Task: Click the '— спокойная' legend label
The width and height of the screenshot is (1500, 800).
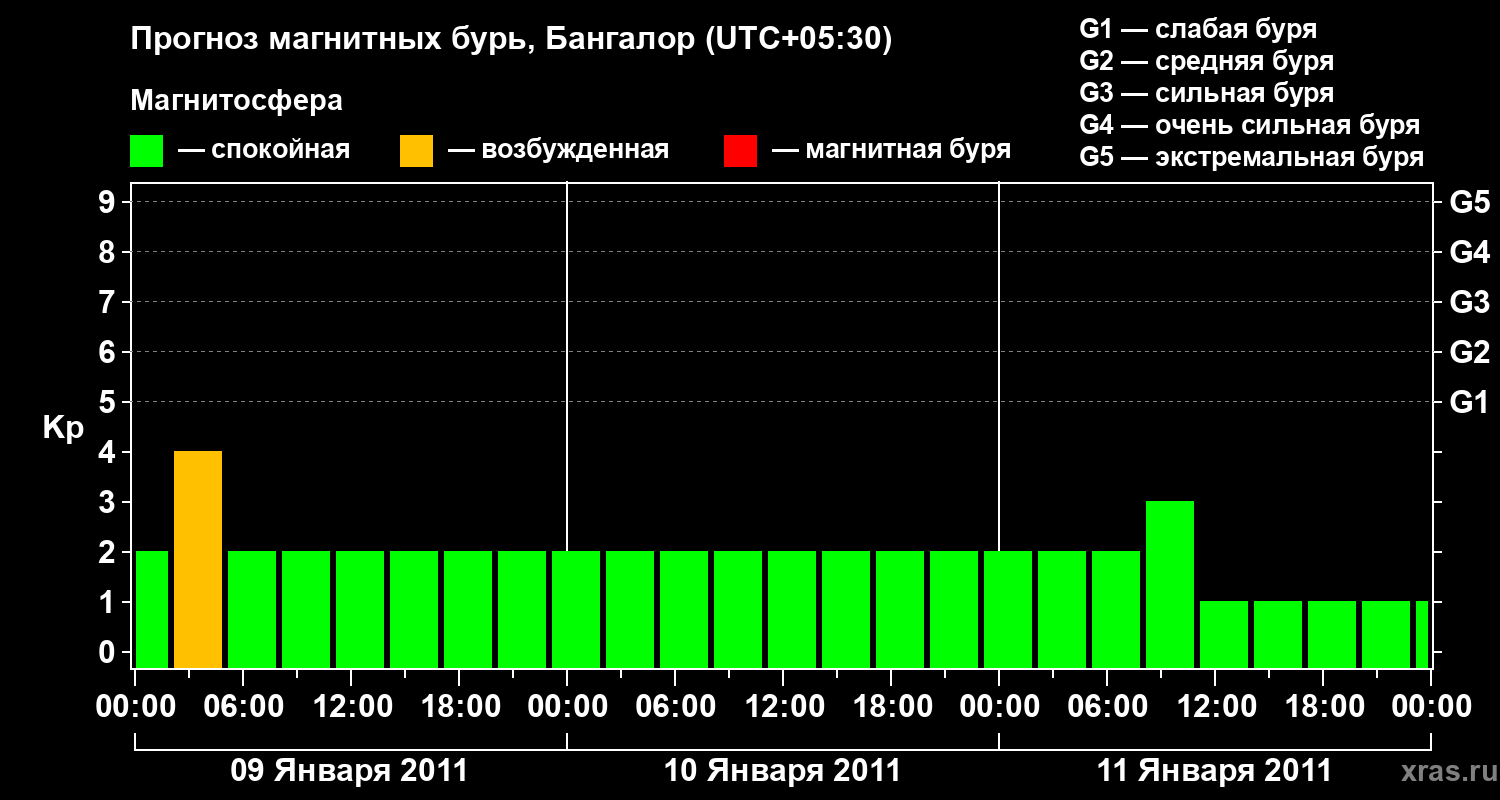Action: click(264, 151)
